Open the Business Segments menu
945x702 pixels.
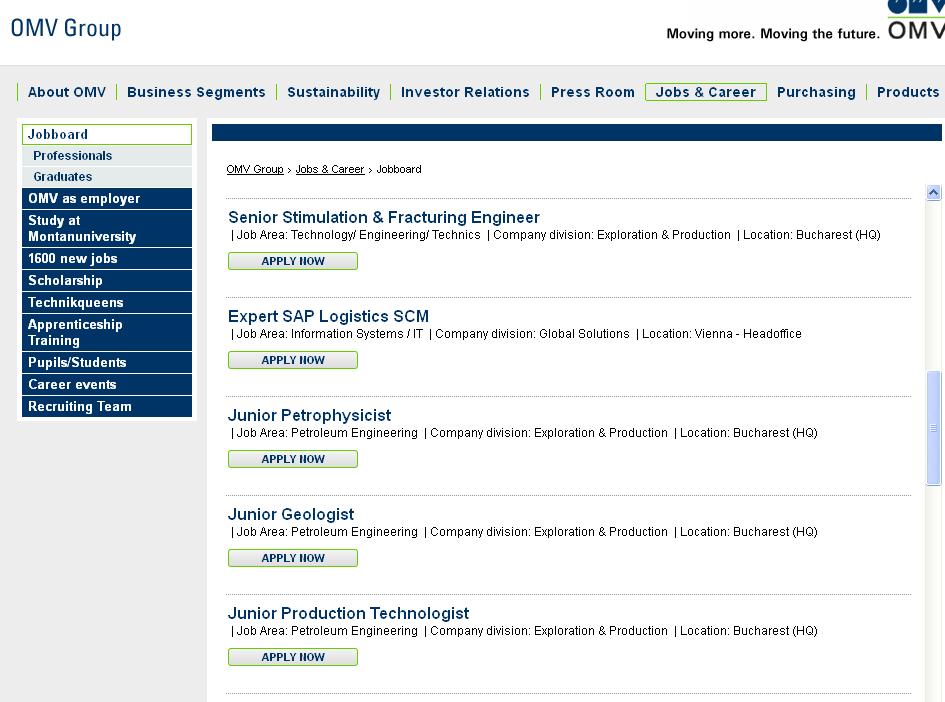(x=196, y=92)
